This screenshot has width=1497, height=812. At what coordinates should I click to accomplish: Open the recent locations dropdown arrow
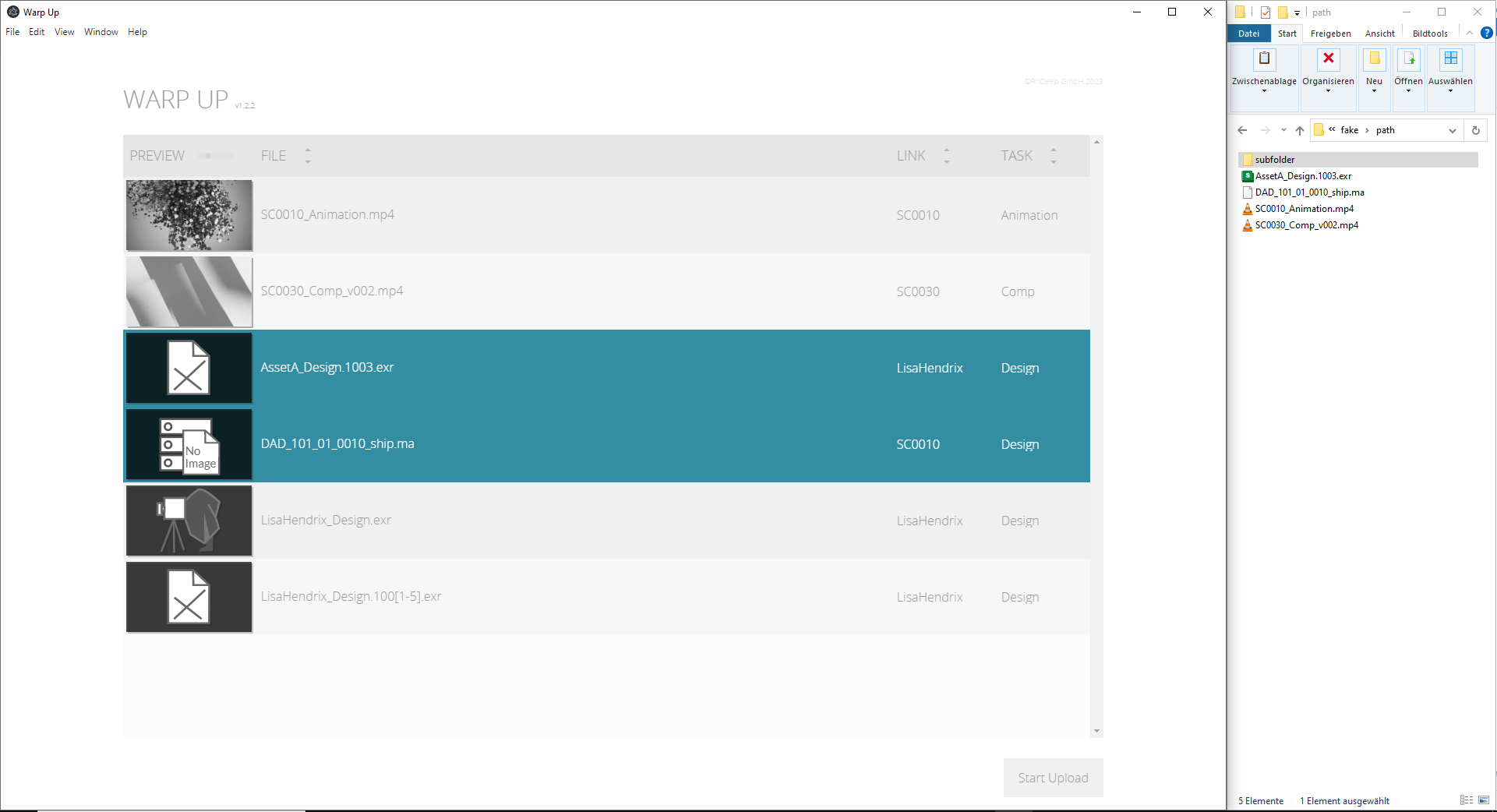pyautogui.click(x=1283, y=131)
